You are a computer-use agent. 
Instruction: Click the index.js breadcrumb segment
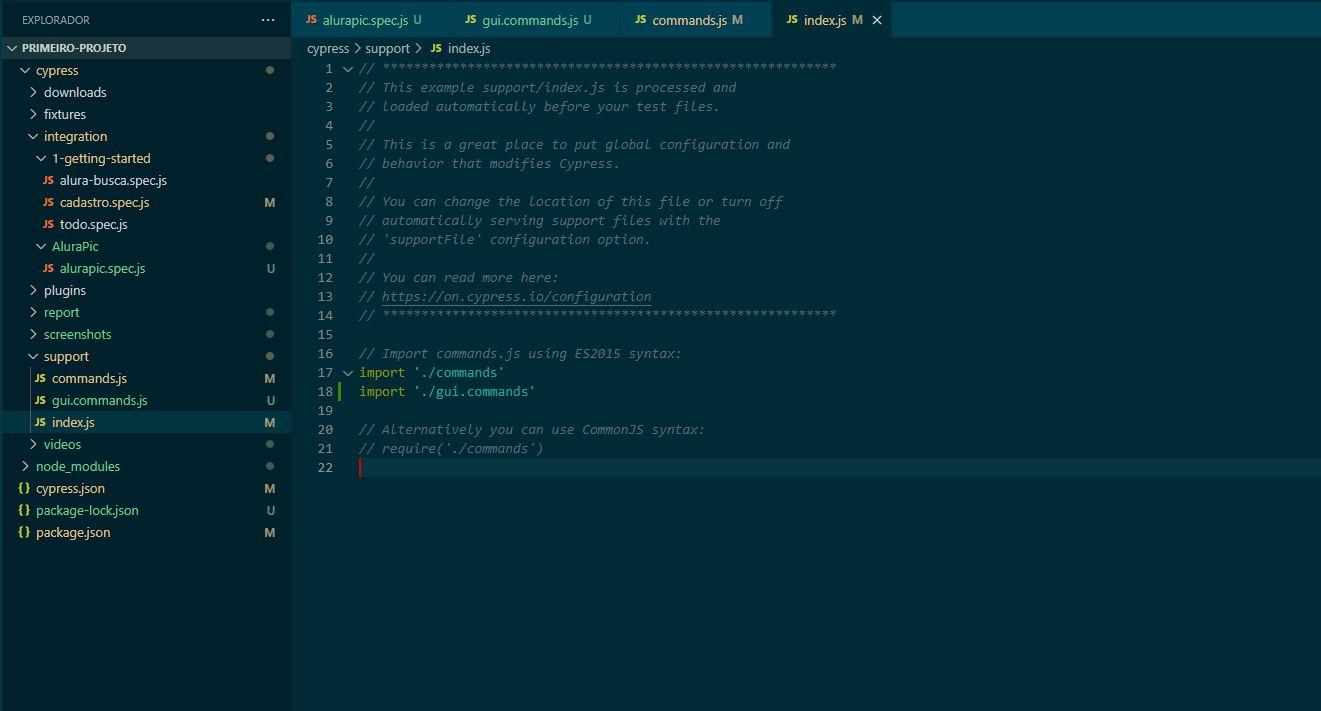[x=469, y=48]
